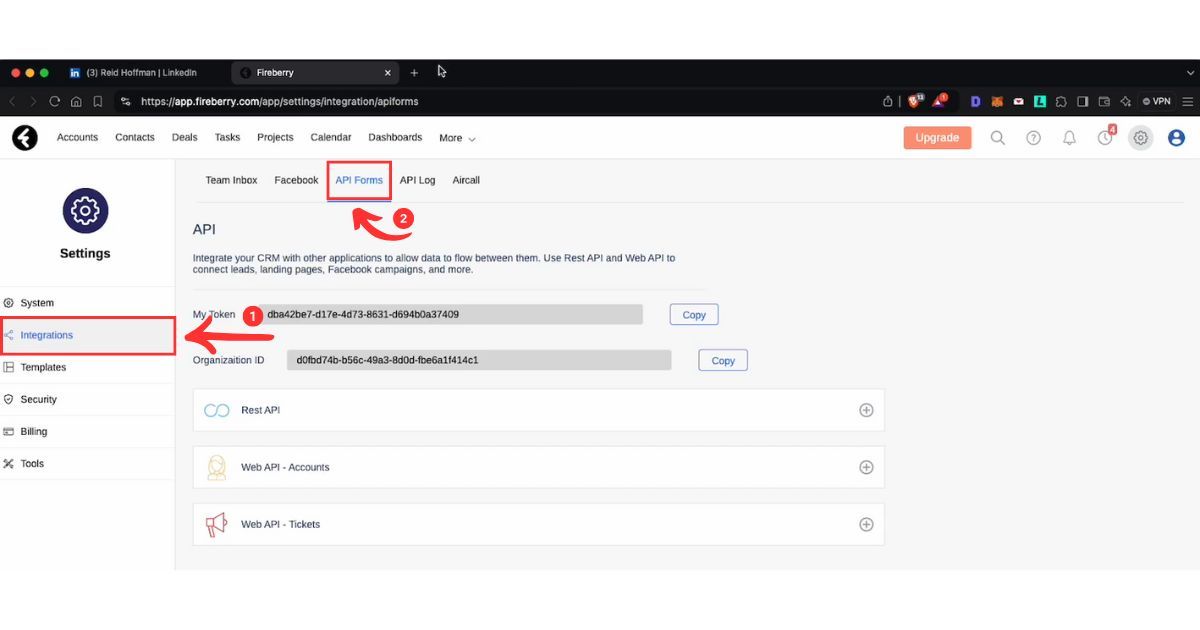
Task: Open Billing in settings sidebar
Action: coord(87,431)
